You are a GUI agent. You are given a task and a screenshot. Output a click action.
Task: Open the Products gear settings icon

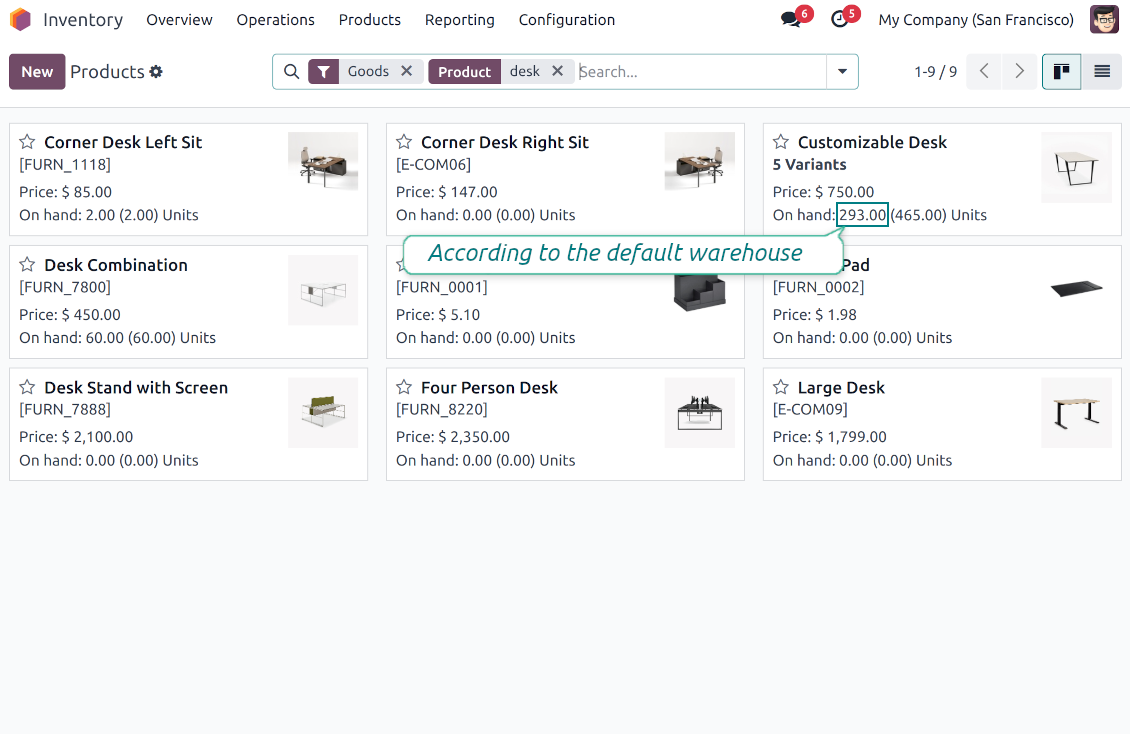click(x=156, y=72)
